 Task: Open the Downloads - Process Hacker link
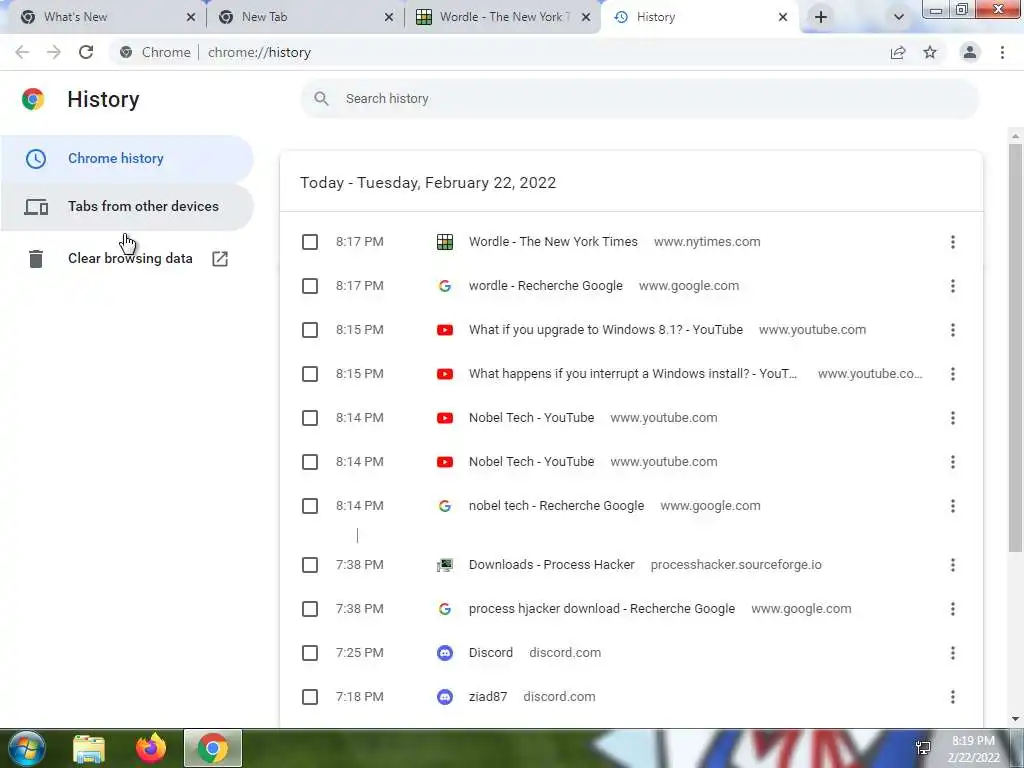coord(551,565)
